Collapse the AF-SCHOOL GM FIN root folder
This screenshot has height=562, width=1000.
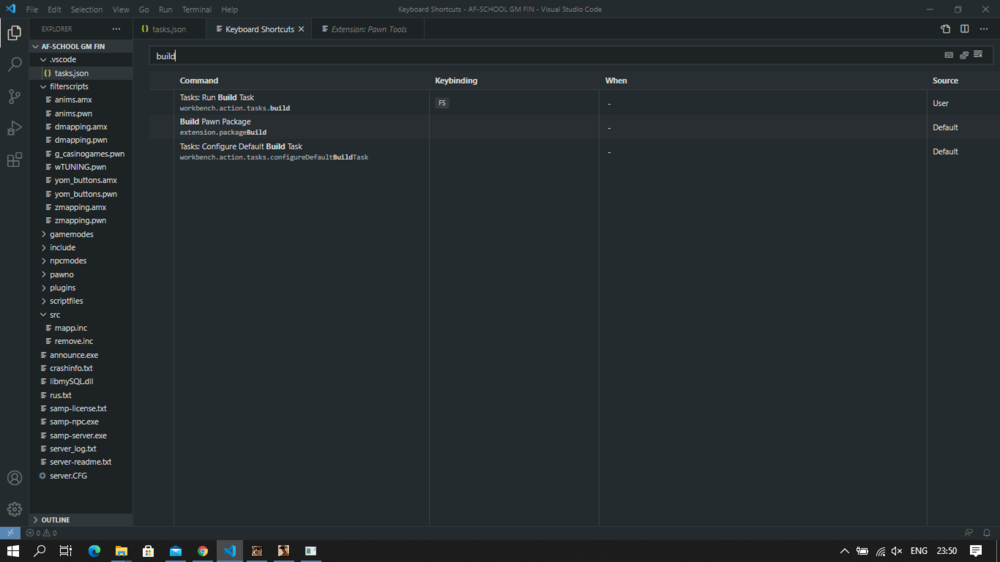81,47
